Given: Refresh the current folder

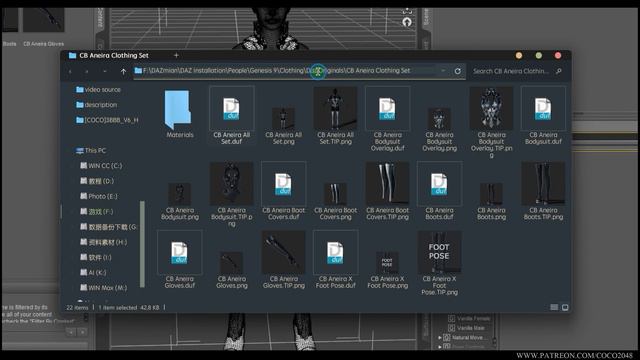Looking at the screenshot, I should (458, 71).
